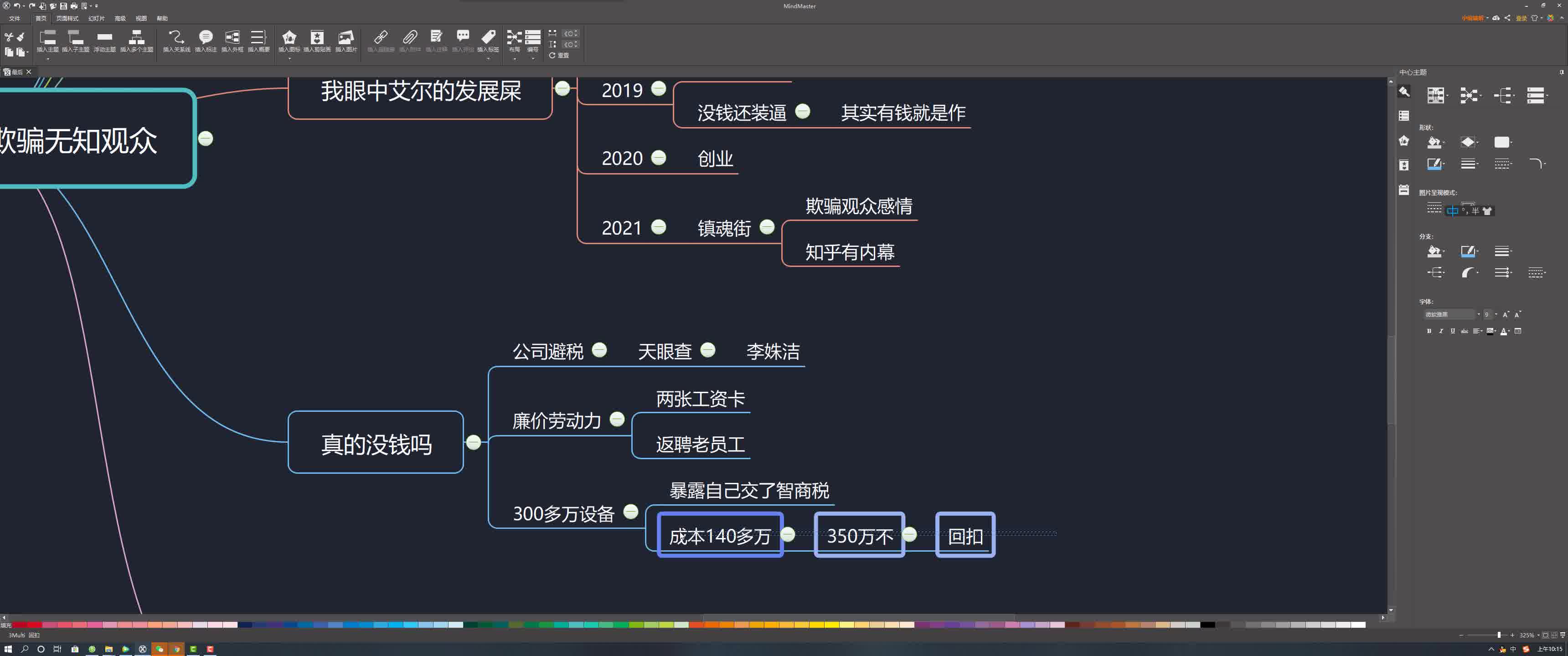This screenshot has width=1568, height=656.
Task: Open the icon library side panel tab
Action: pyautogui.click(x=1403, y=141)
